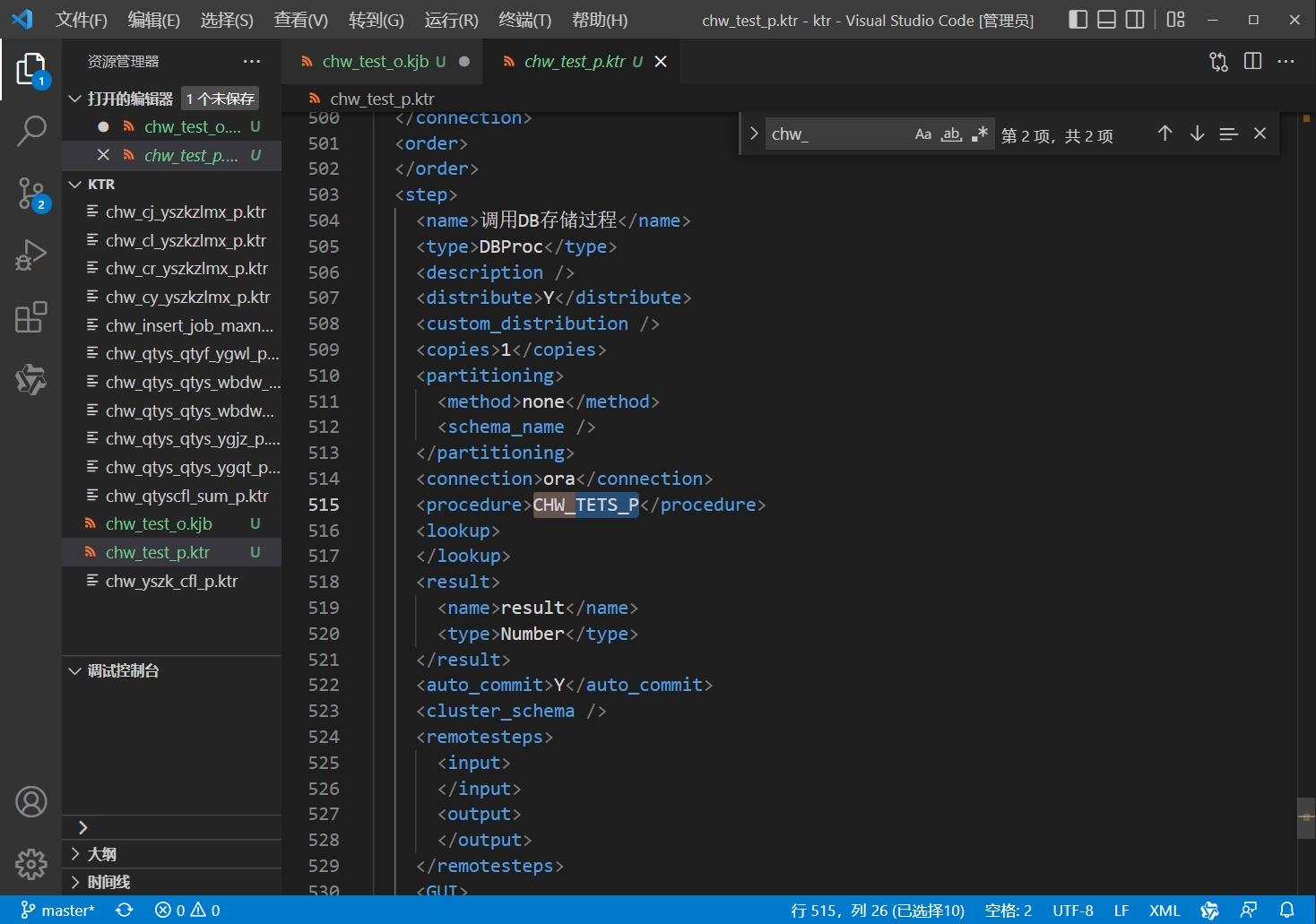Expand the Outline (大纲) section
The width and height of the screenshot is (1316, 924).
pyautogui.click(x=75, y=854)
